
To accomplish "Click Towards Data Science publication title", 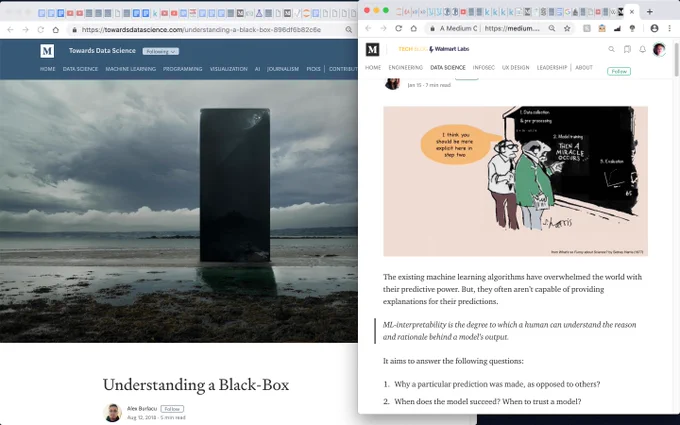I will [x=102, y=51].
